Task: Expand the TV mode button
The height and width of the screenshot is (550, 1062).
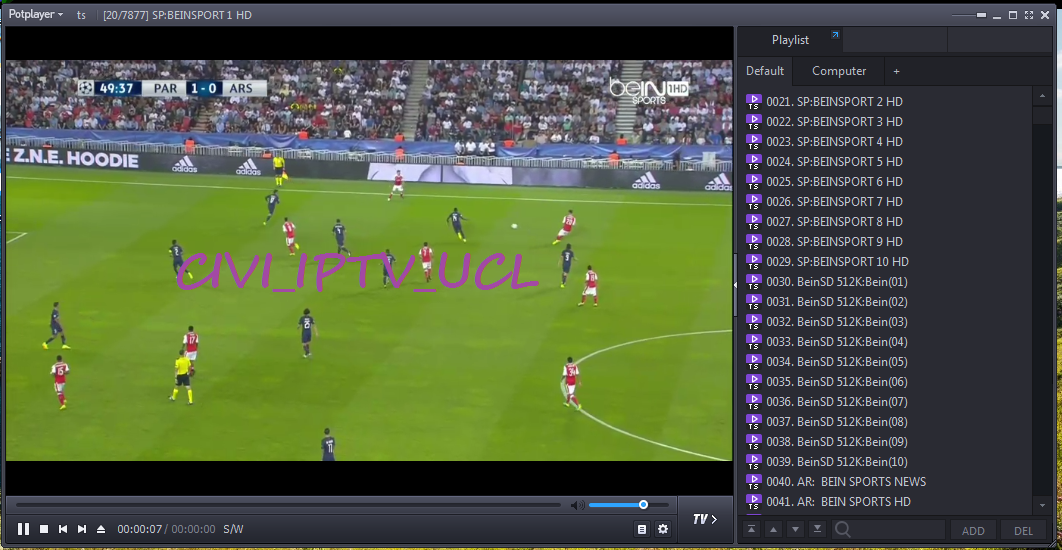Action: (705, 519)
